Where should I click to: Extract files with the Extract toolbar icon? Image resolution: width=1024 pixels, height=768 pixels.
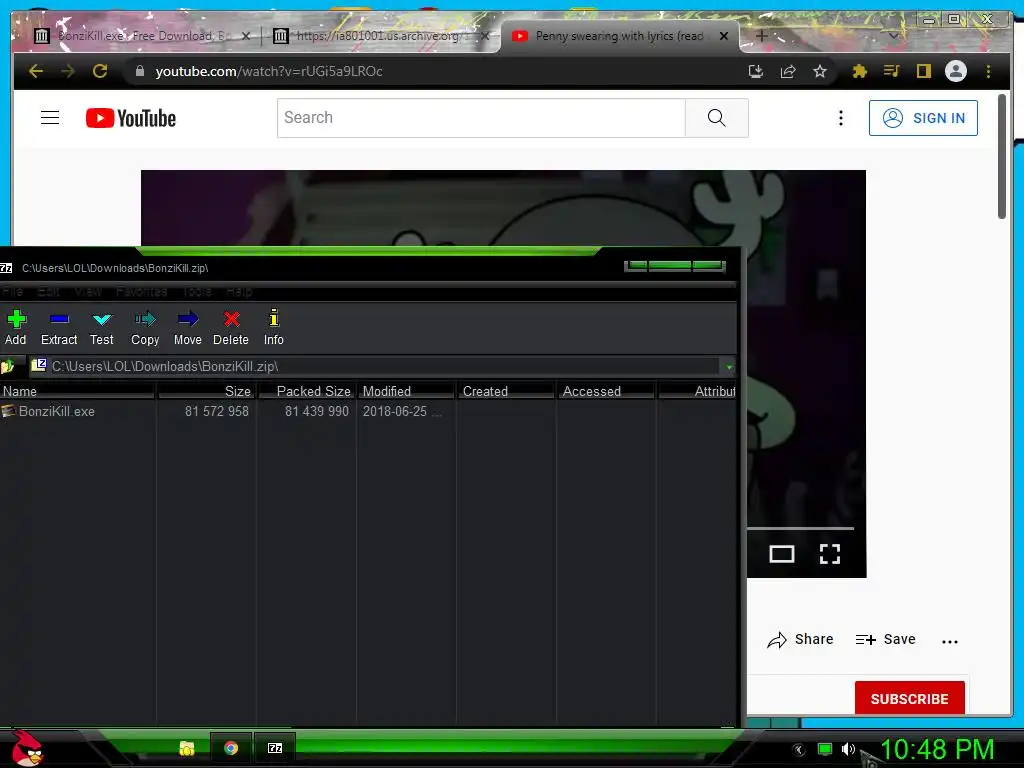[59, 328]
